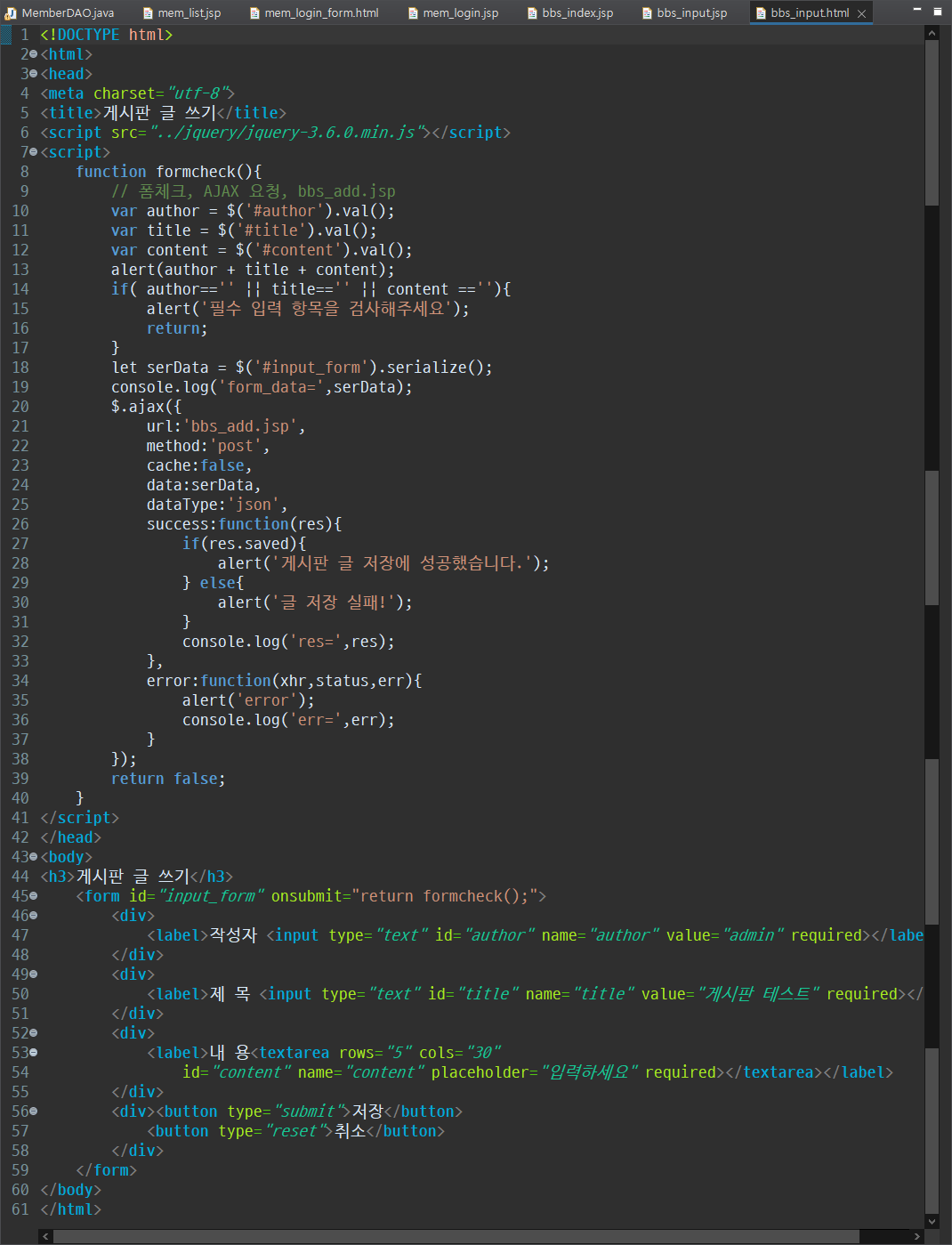Click the MemberDAO.java tab's Java file icon
This screenshot has width=952, height=1245.
(x=11, y=13)
